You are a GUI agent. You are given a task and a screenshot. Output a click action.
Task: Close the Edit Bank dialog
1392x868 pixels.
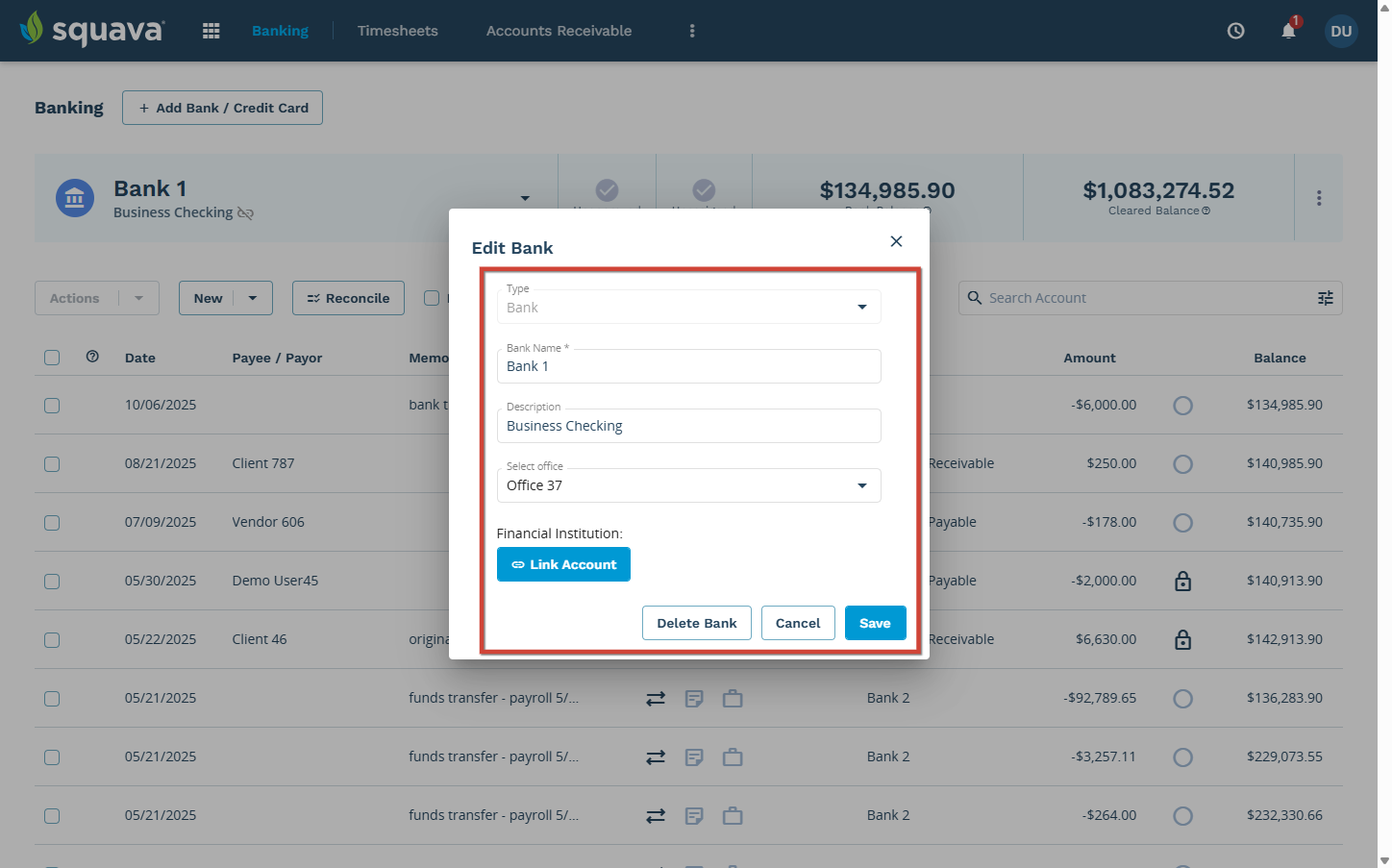coord(896,241)
